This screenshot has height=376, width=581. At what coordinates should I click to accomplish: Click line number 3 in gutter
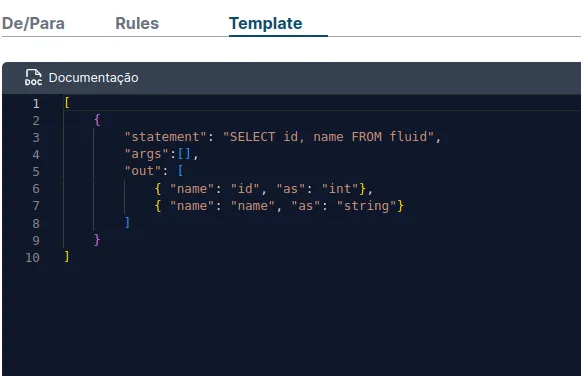[36, 137]
